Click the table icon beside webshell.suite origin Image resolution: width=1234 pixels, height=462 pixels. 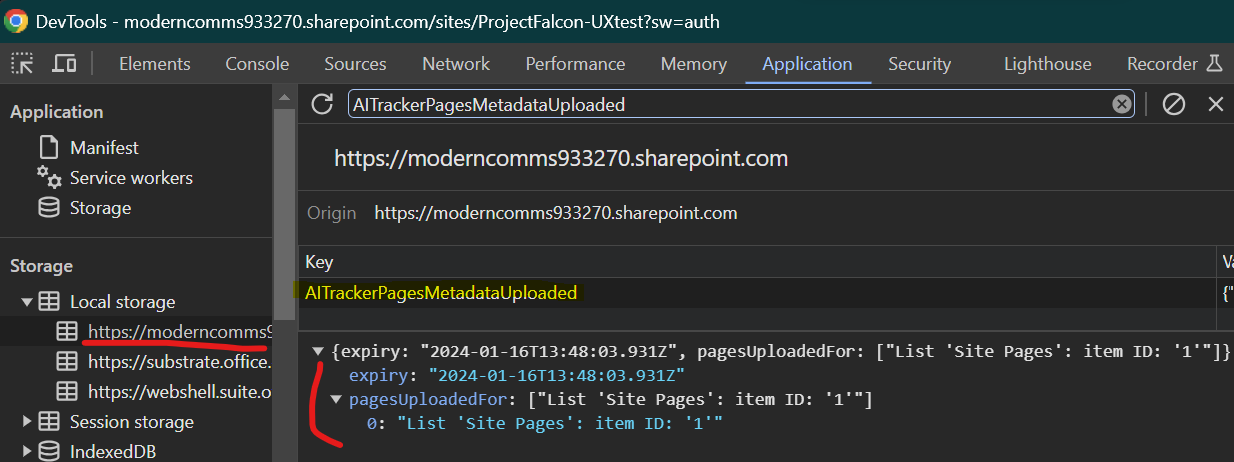tap(66, 391)
